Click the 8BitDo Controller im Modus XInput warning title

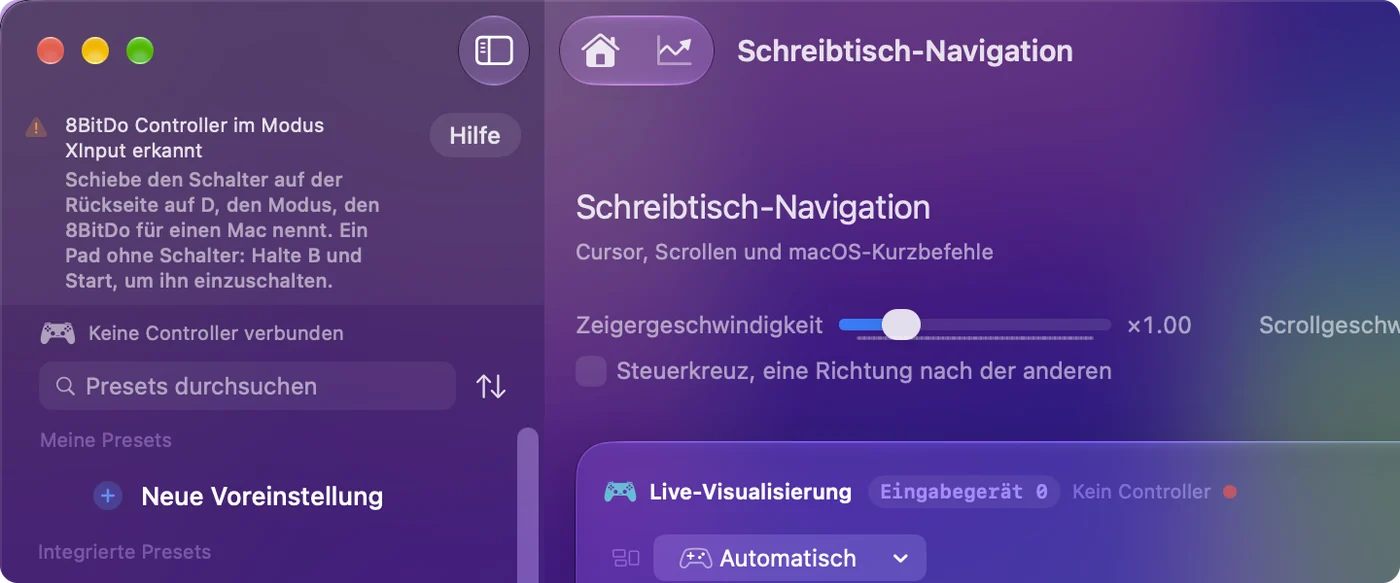195,138
